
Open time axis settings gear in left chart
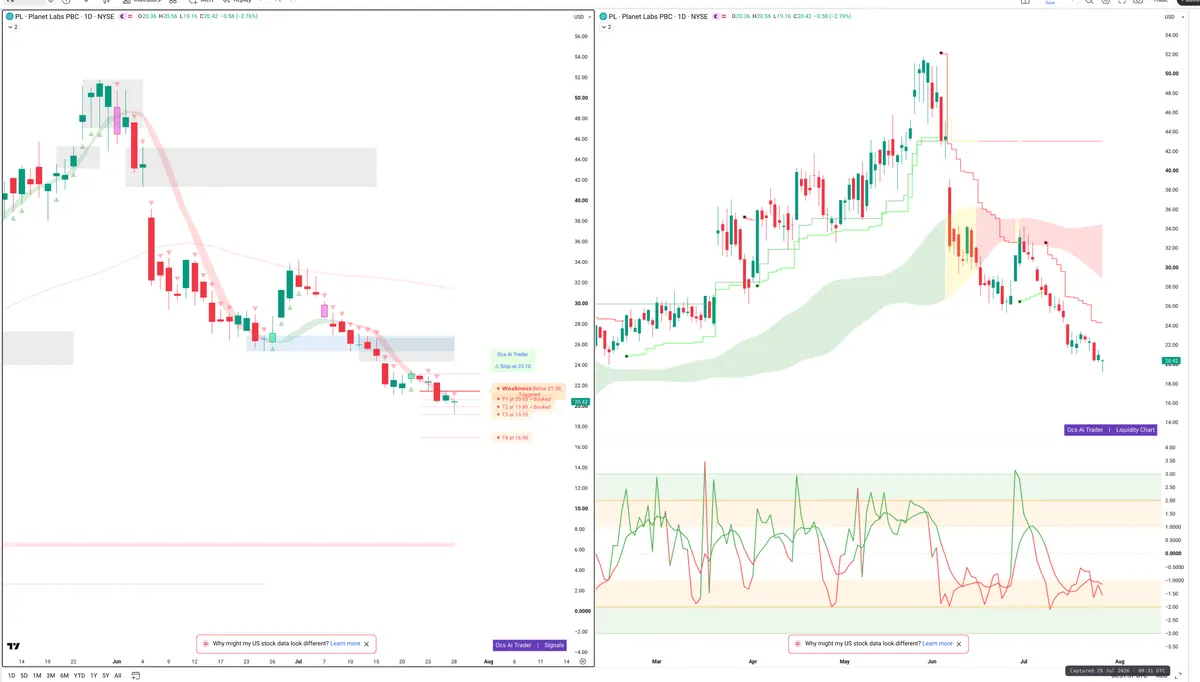581,662
